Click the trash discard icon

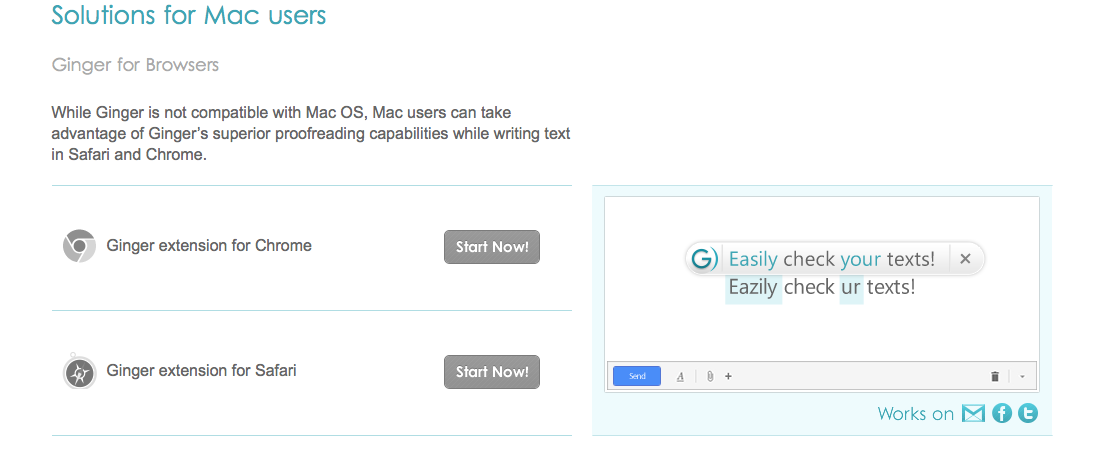pyautogui.click(x=995, y=377)
